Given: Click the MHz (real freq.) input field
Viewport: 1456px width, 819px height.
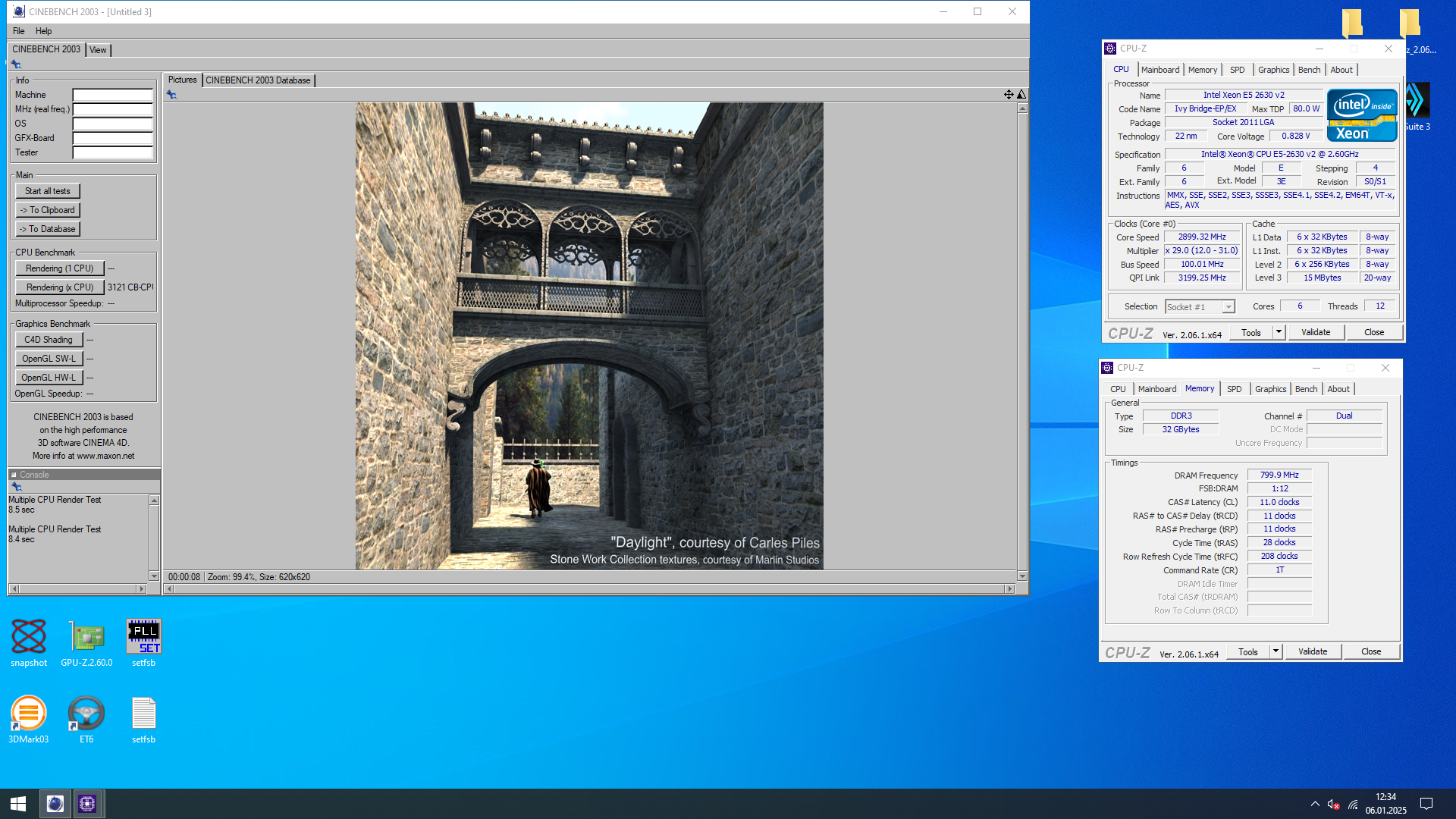Looking at the screenshot, I should 112,110.
